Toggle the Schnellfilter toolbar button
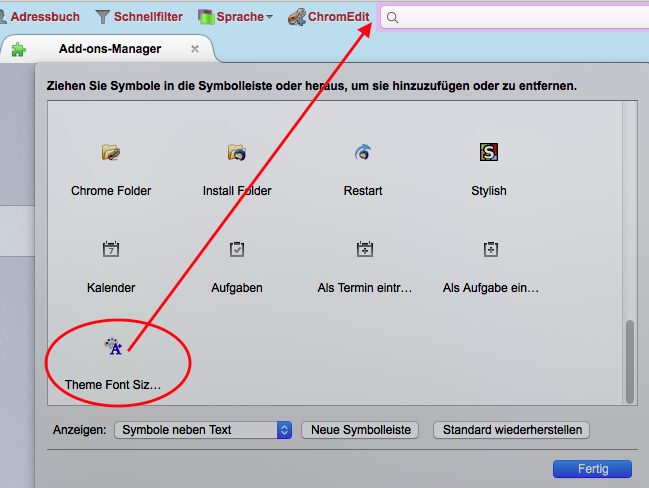Image resolution: width=649 pixels, height=488 pixels. (139, 17)
